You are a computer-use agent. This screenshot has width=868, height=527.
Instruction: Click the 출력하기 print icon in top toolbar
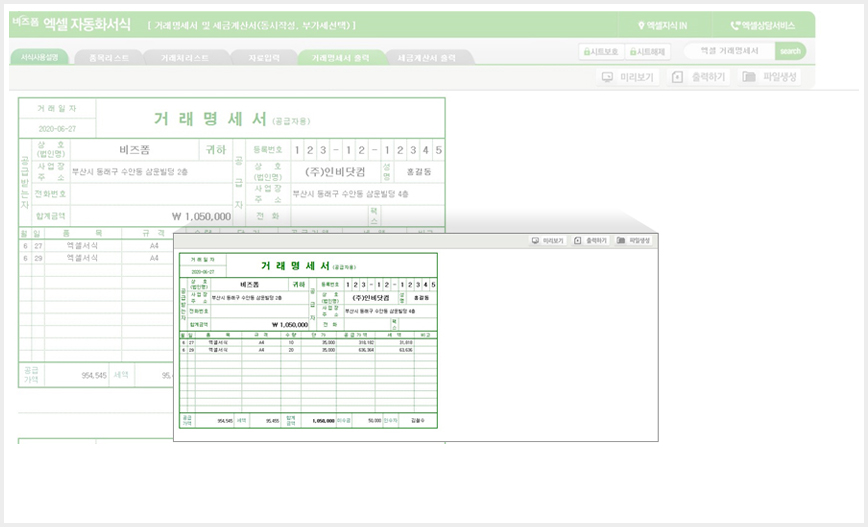click(677, 78)
